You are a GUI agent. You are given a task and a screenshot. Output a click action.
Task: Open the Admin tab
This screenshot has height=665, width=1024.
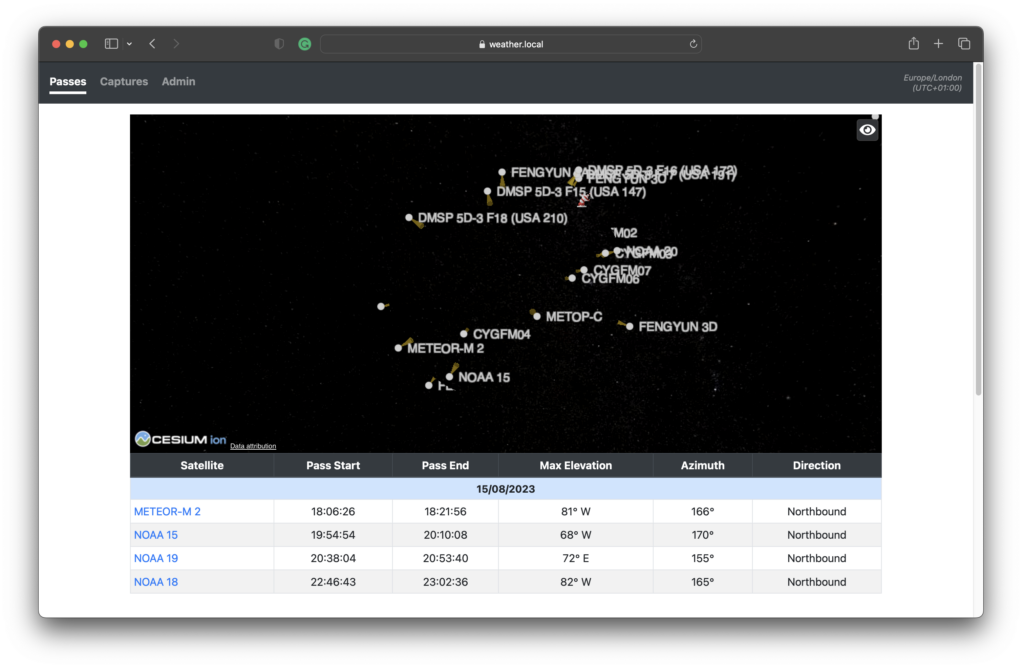178,82
